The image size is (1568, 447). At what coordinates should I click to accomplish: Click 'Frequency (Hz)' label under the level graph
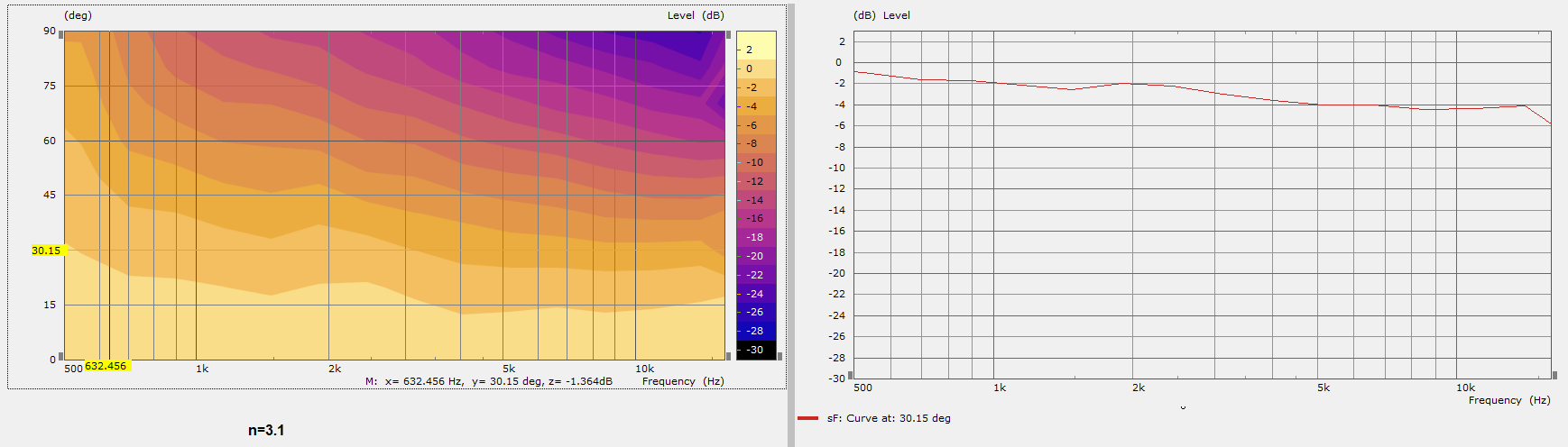(x=1509, y=400)
